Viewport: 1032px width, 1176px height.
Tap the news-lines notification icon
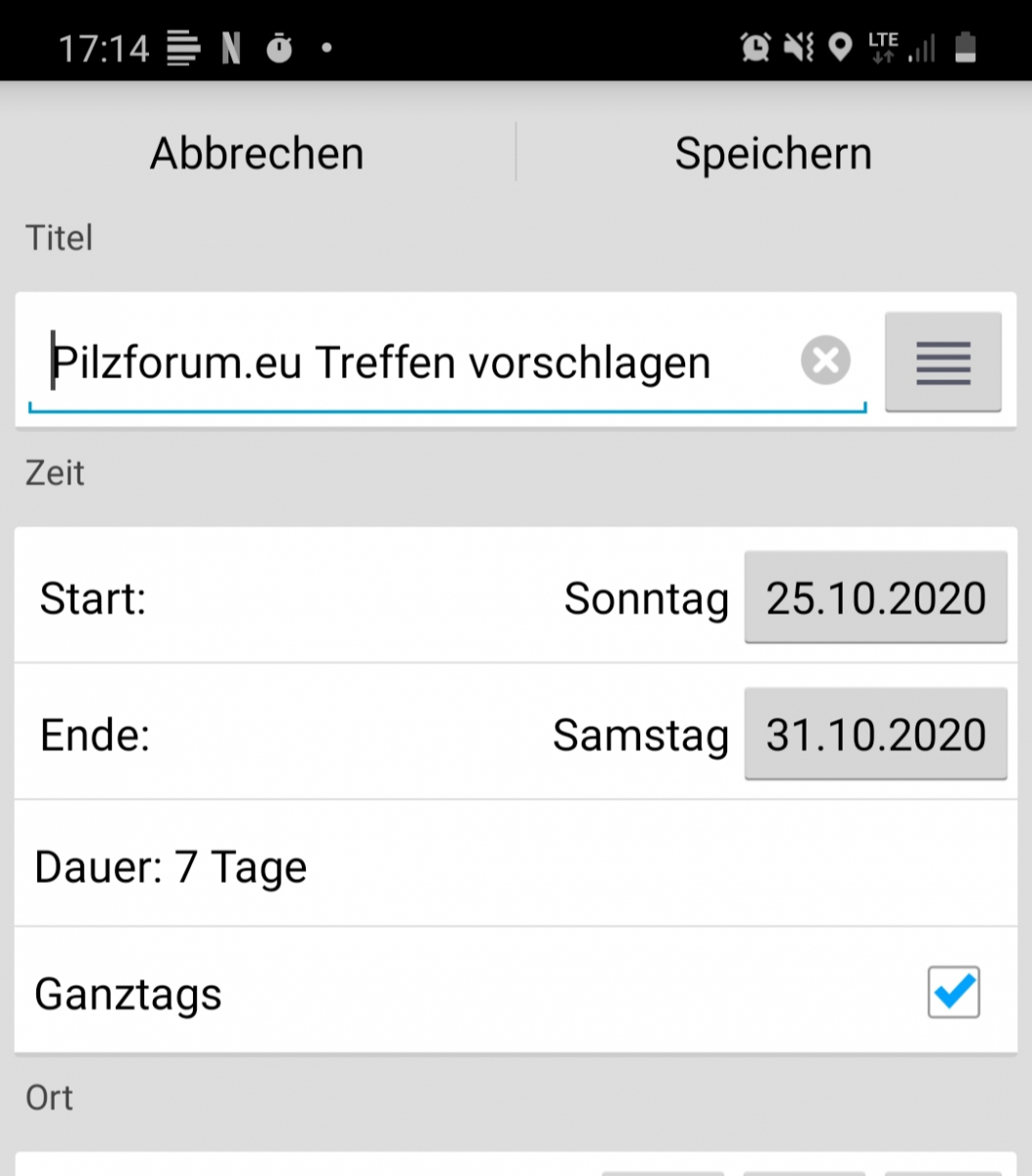tap(183, 47)
